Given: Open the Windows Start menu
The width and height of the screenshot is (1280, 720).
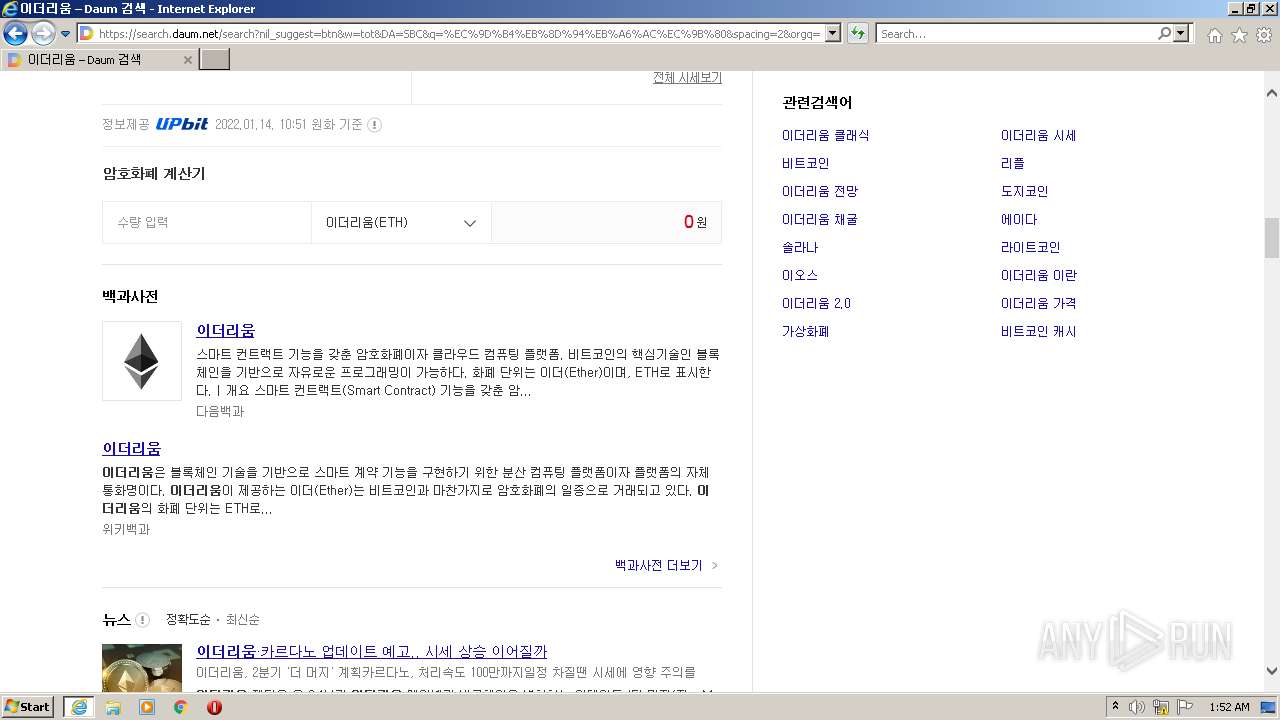Looking at the screenshot, I should 27,707.
